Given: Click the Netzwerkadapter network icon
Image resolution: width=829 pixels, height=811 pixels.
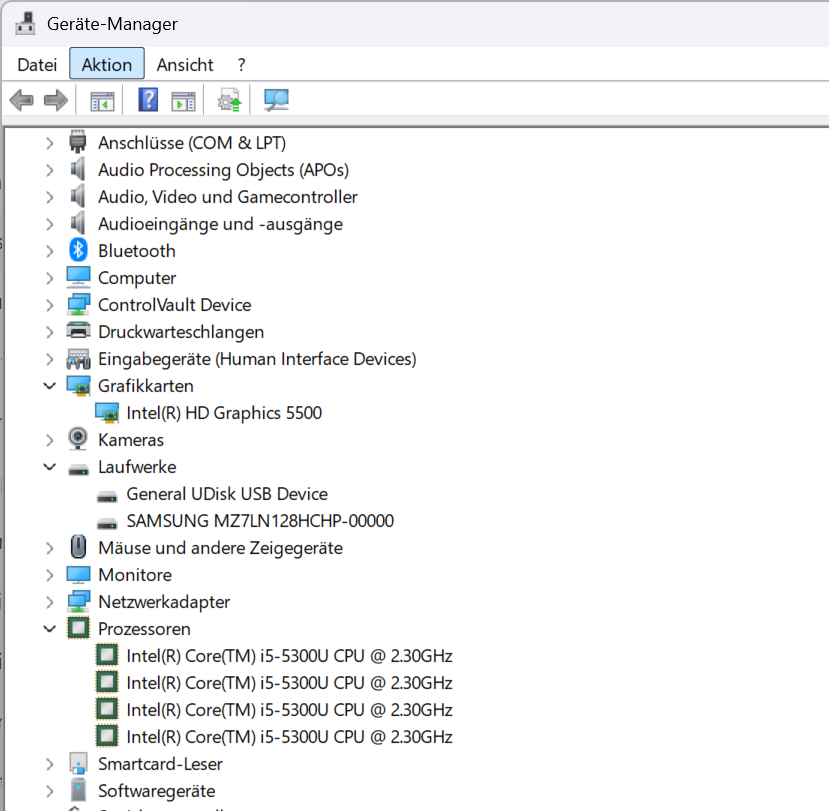Looking at the screenshot, I should (x=78, y=601).
